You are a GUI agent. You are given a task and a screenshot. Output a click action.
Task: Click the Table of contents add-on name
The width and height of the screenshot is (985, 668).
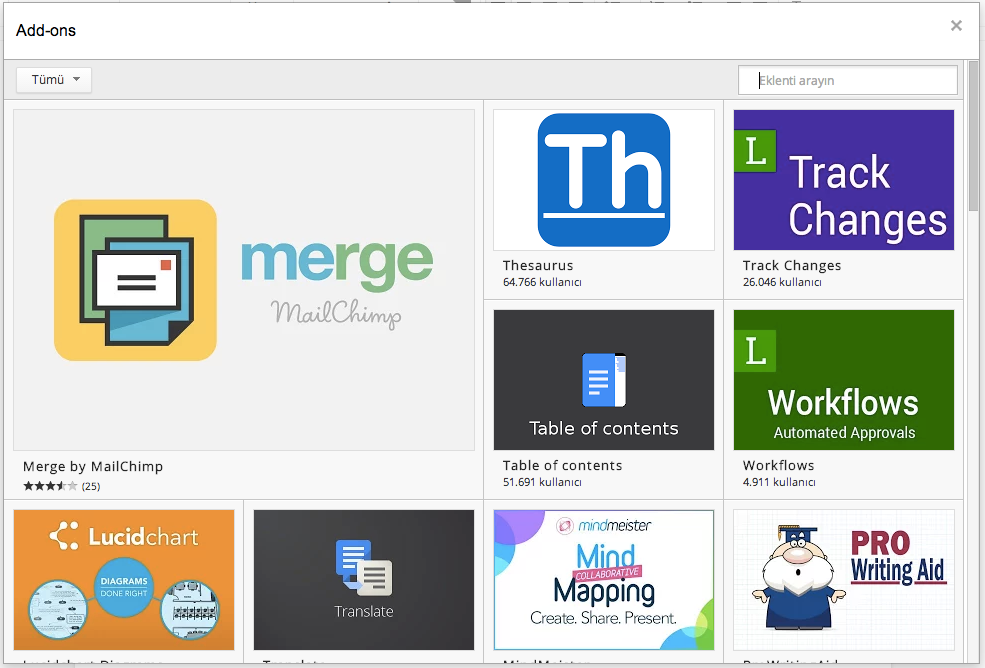coord(562,465)
